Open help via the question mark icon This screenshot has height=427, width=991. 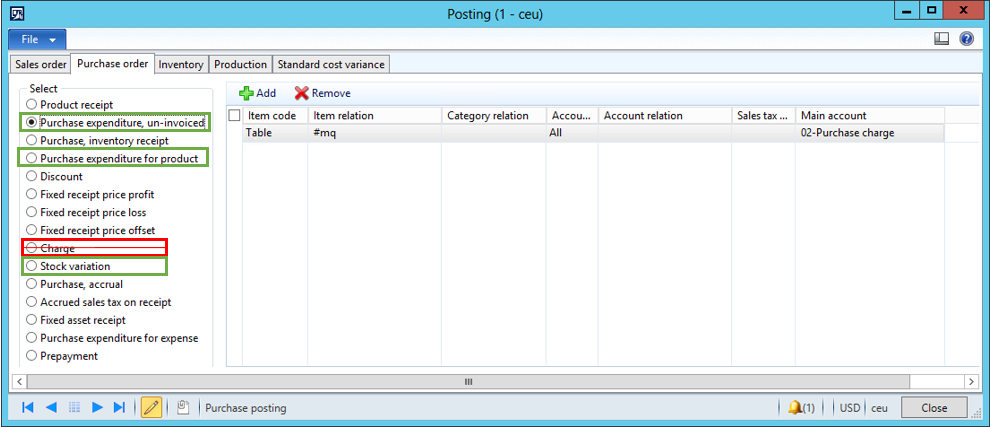[966, 39]
